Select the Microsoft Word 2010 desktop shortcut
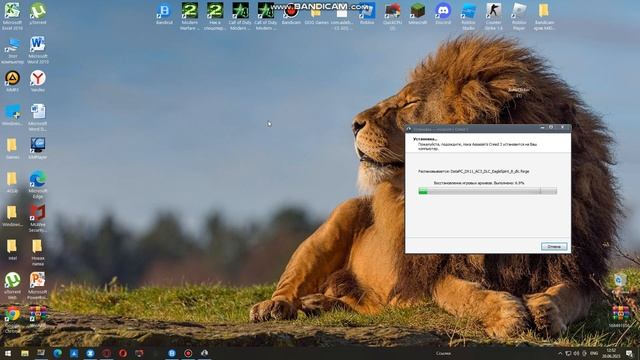The height and width of the screenshot is (360, 640). (x=38, y=50)
